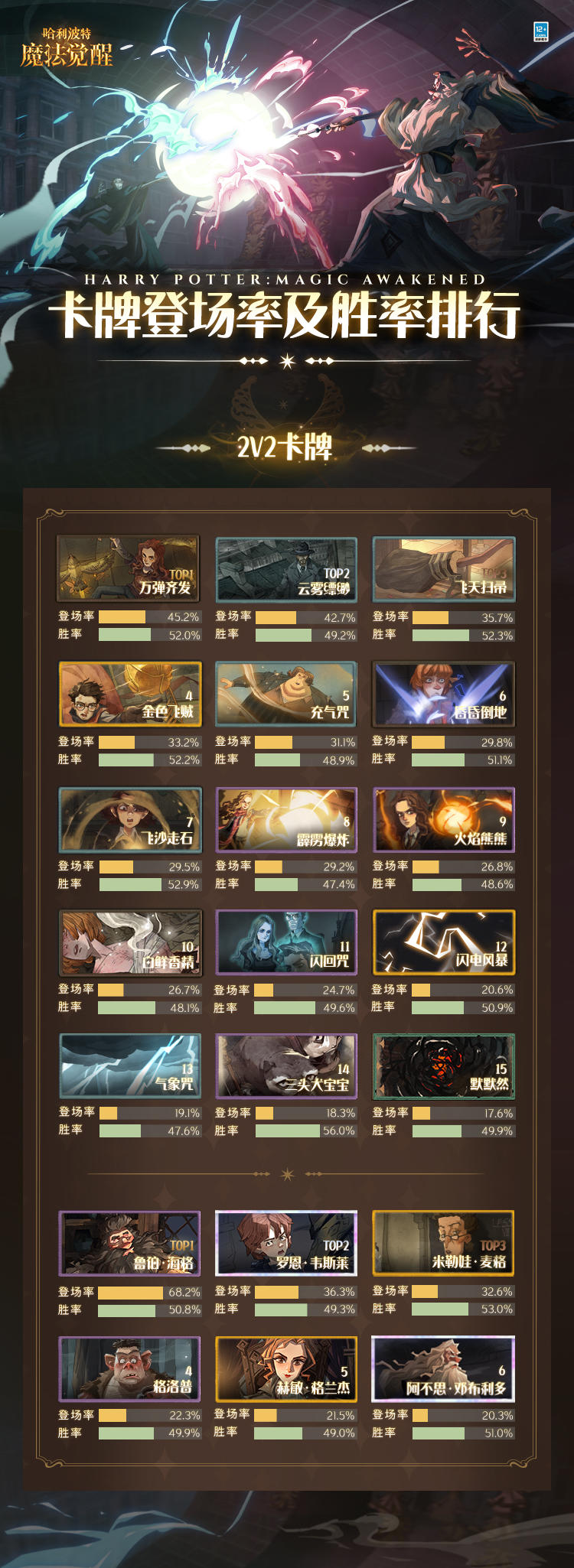574x1568 pixels.
Task: Select the 云雾缥缈 TOP2 card image
Action: point(286,569)
